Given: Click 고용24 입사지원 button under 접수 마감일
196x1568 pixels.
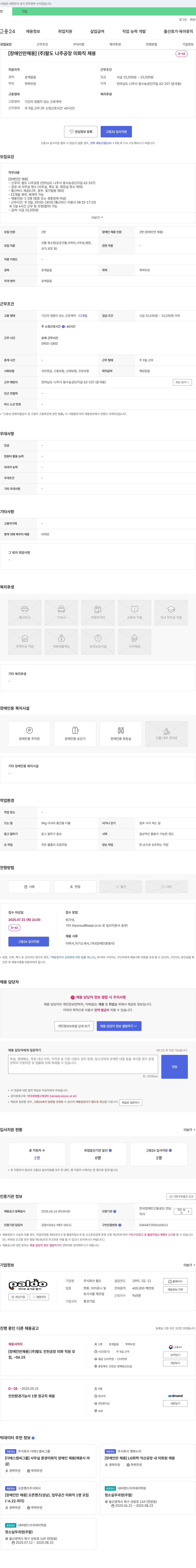Looking at the screenshot, I should [x=29, y=942].
